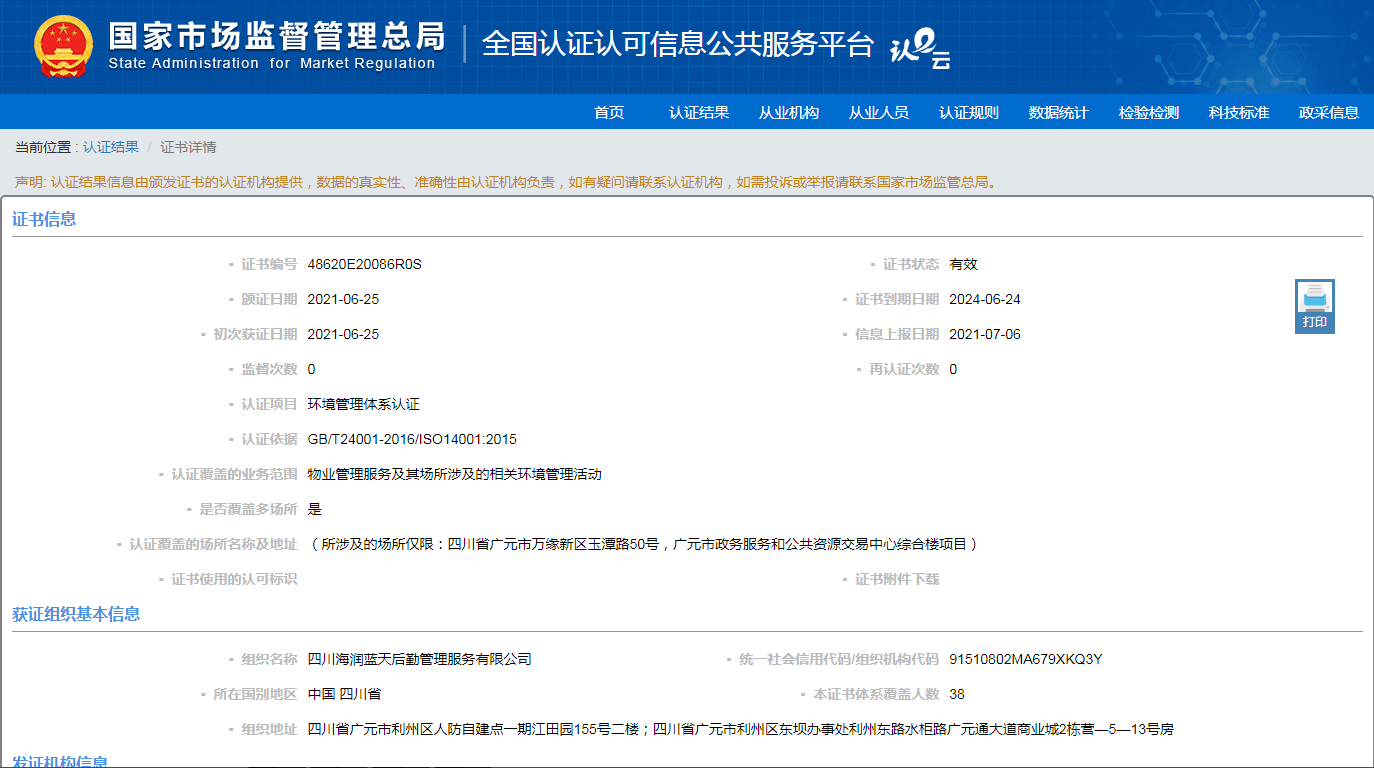Screen dimensions: 1374x768
Task: Click certificate number 48620E20086R0S
Action: tap(365, 264)
